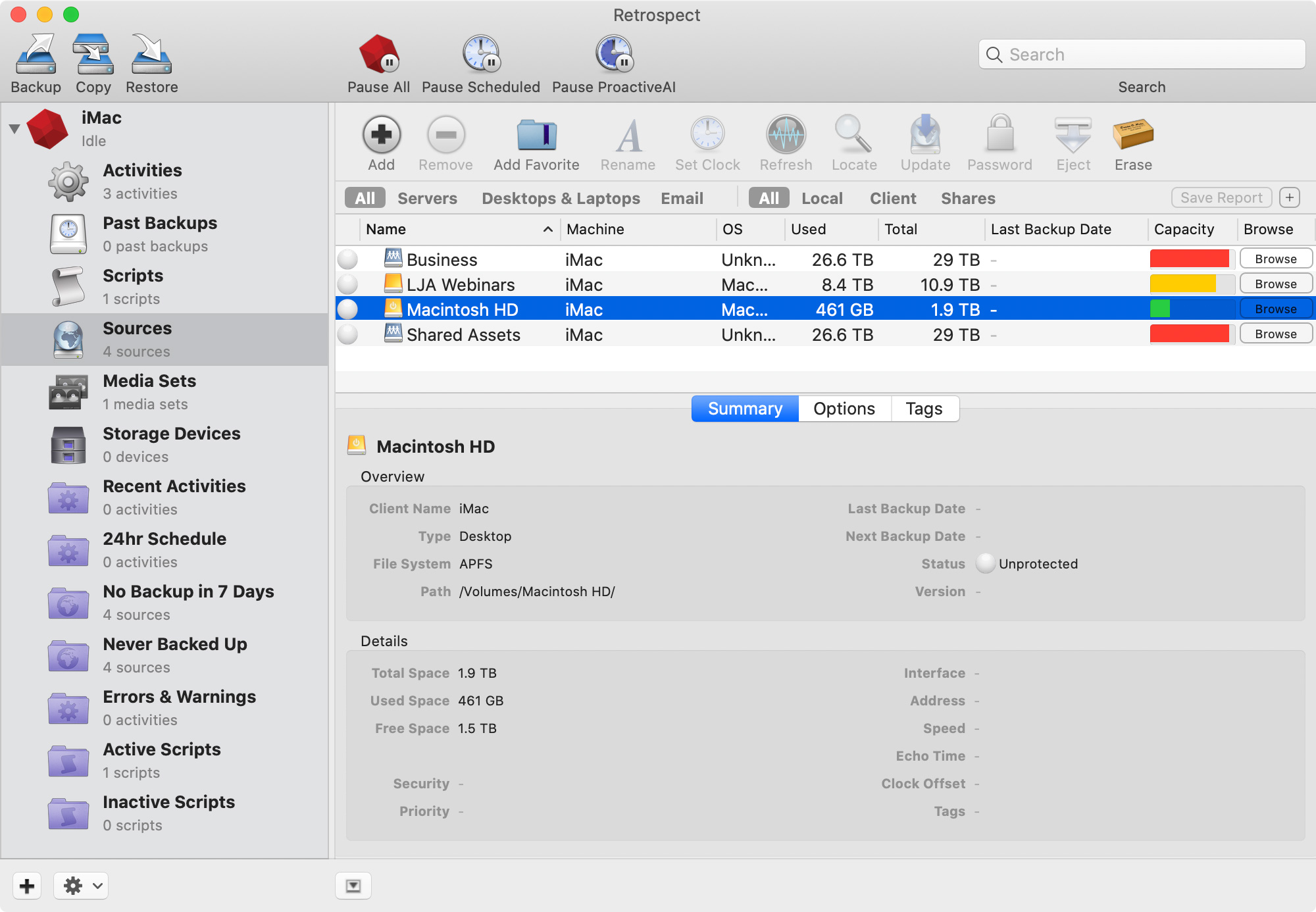
Task: Click the Set Clock icon
Action: coord(707,134)
